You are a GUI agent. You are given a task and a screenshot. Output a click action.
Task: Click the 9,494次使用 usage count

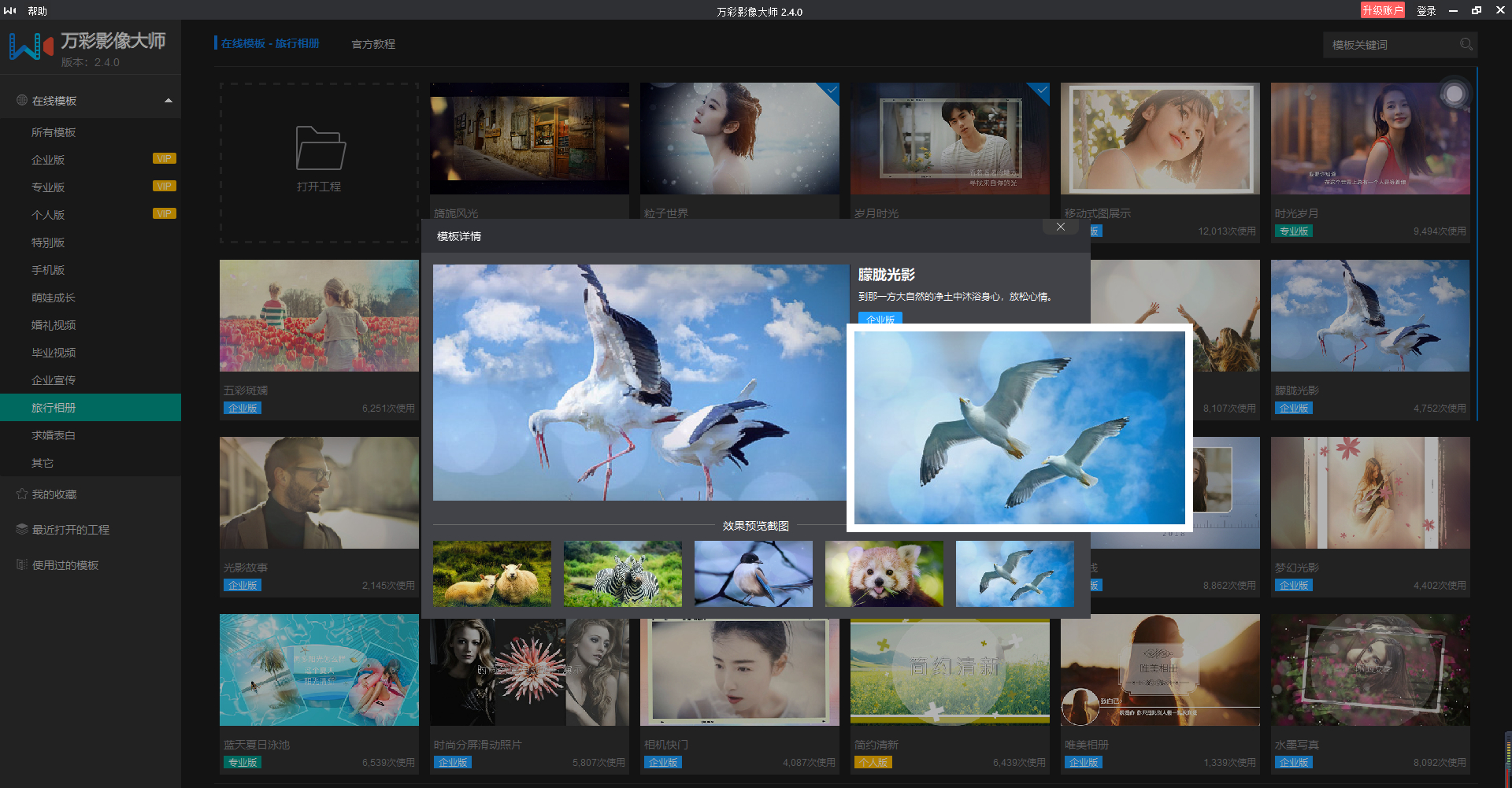1440,231
